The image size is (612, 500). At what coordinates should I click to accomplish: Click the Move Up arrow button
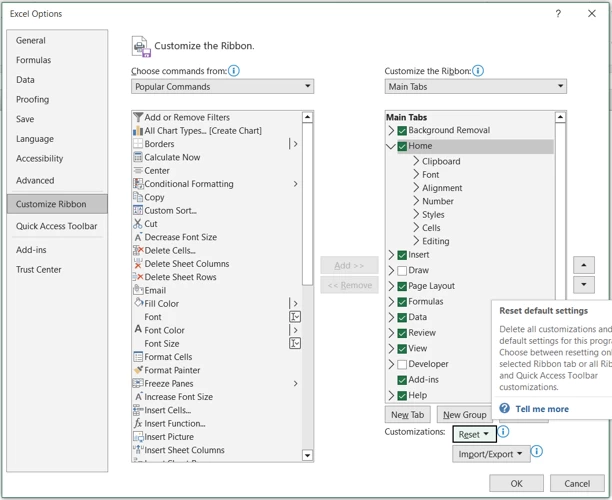pyautogui.click(x=584, y=265)
